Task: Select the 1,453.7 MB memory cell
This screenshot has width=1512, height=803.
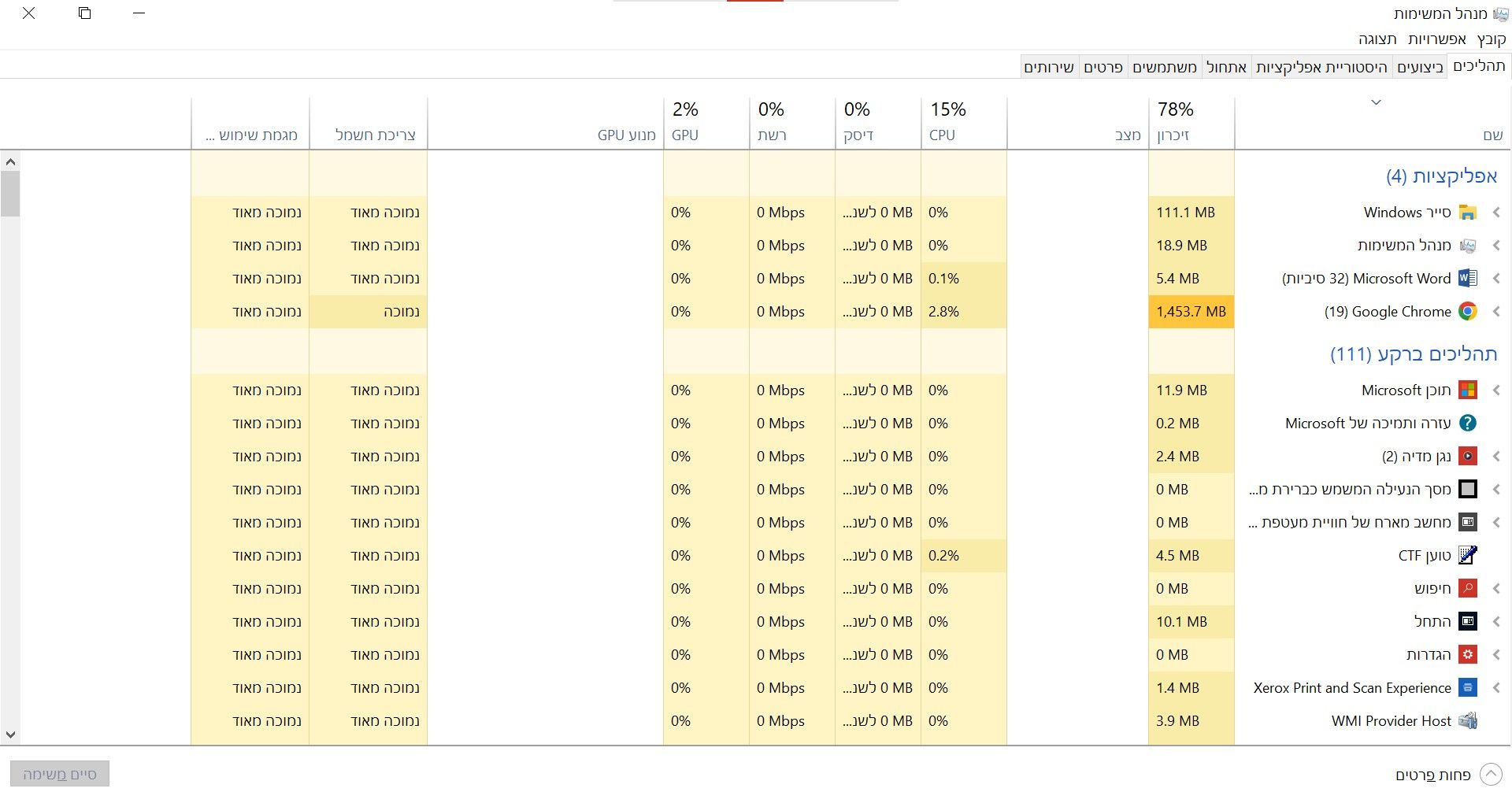Action: tap(1191, 312)
